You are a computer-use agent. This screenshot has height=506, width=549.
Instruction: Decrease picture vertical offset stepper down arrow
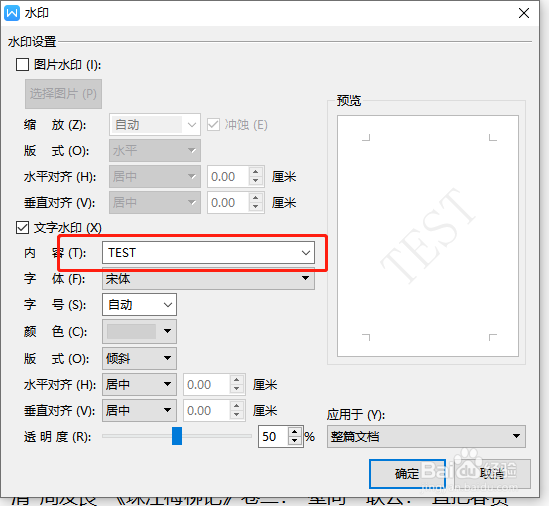coord(256,207)
